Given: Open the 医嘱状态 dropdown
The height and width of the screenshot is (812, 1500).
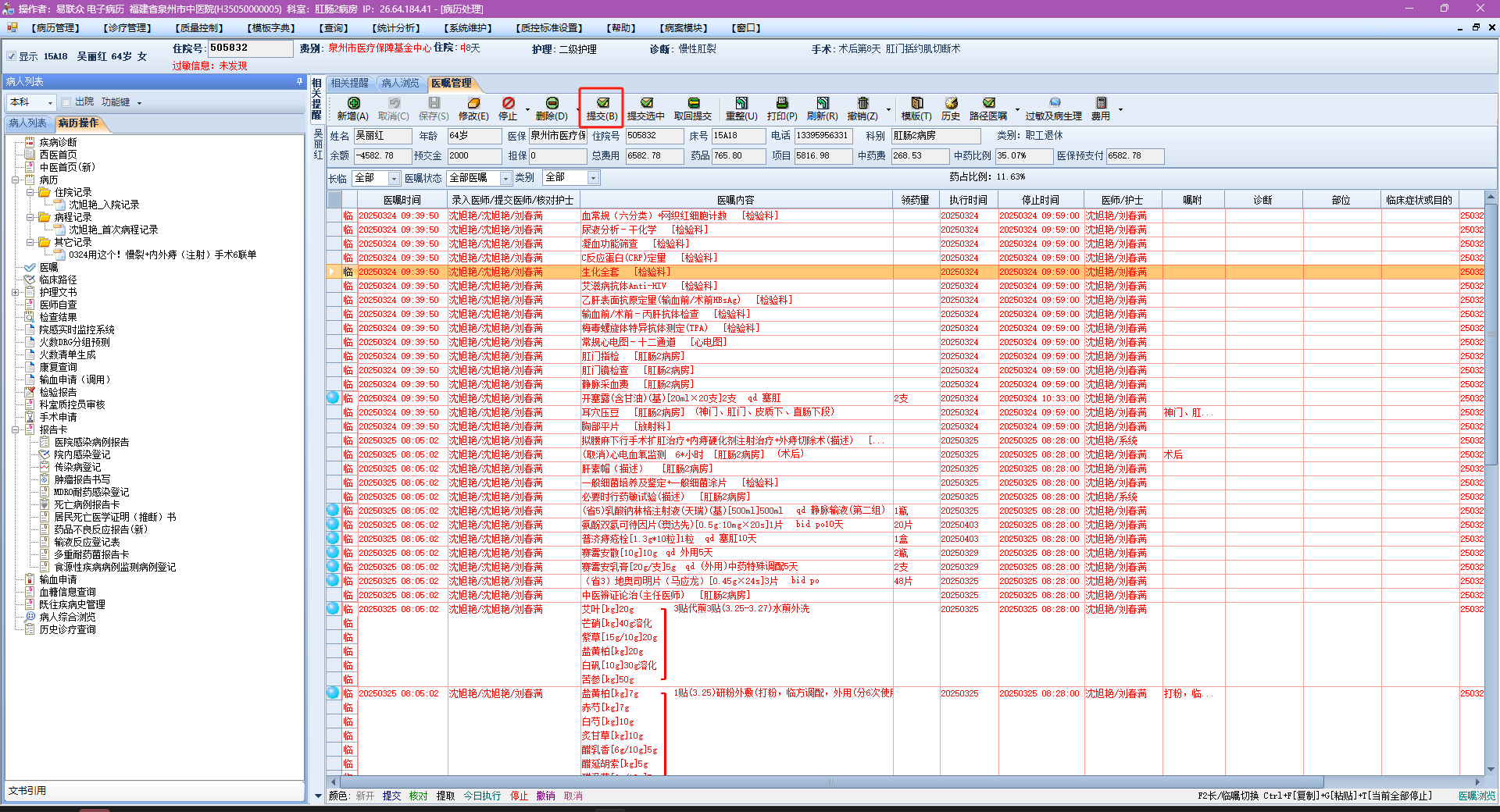Looking at the screenshot, I should point(505,178).
